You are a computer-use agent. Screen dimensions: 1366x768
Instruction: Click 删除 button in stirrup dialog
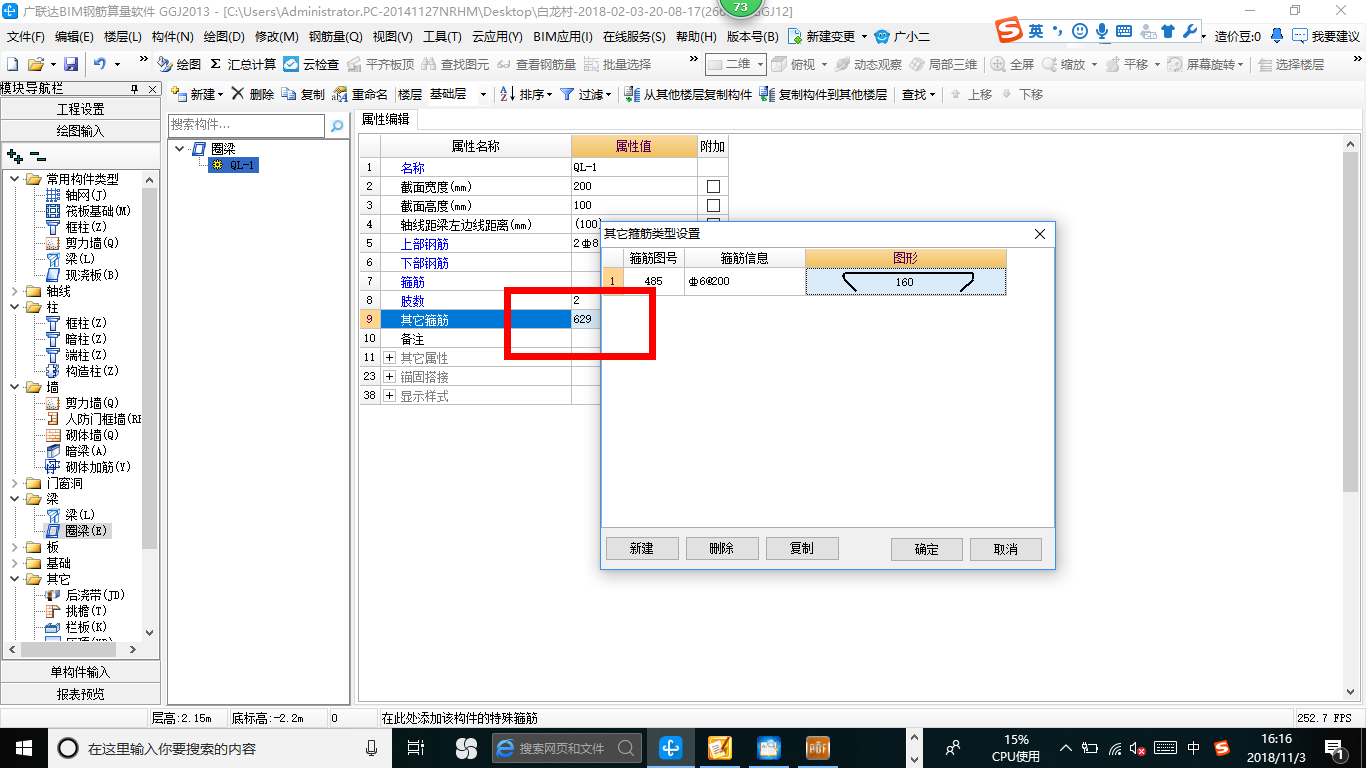pos(722,549)
